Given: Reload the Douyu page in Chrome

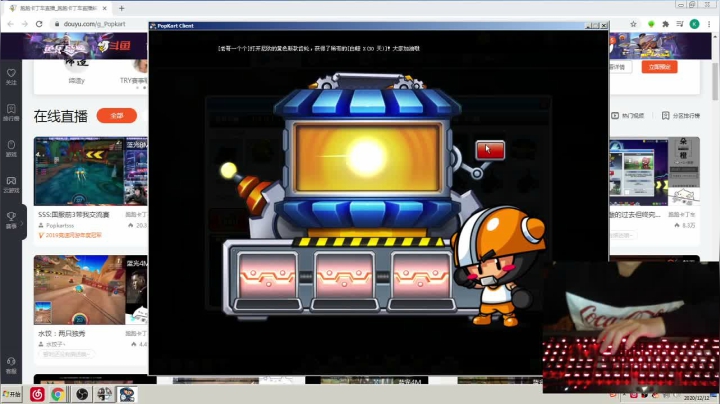Looking at the screenshot, I should coord(39,24).
